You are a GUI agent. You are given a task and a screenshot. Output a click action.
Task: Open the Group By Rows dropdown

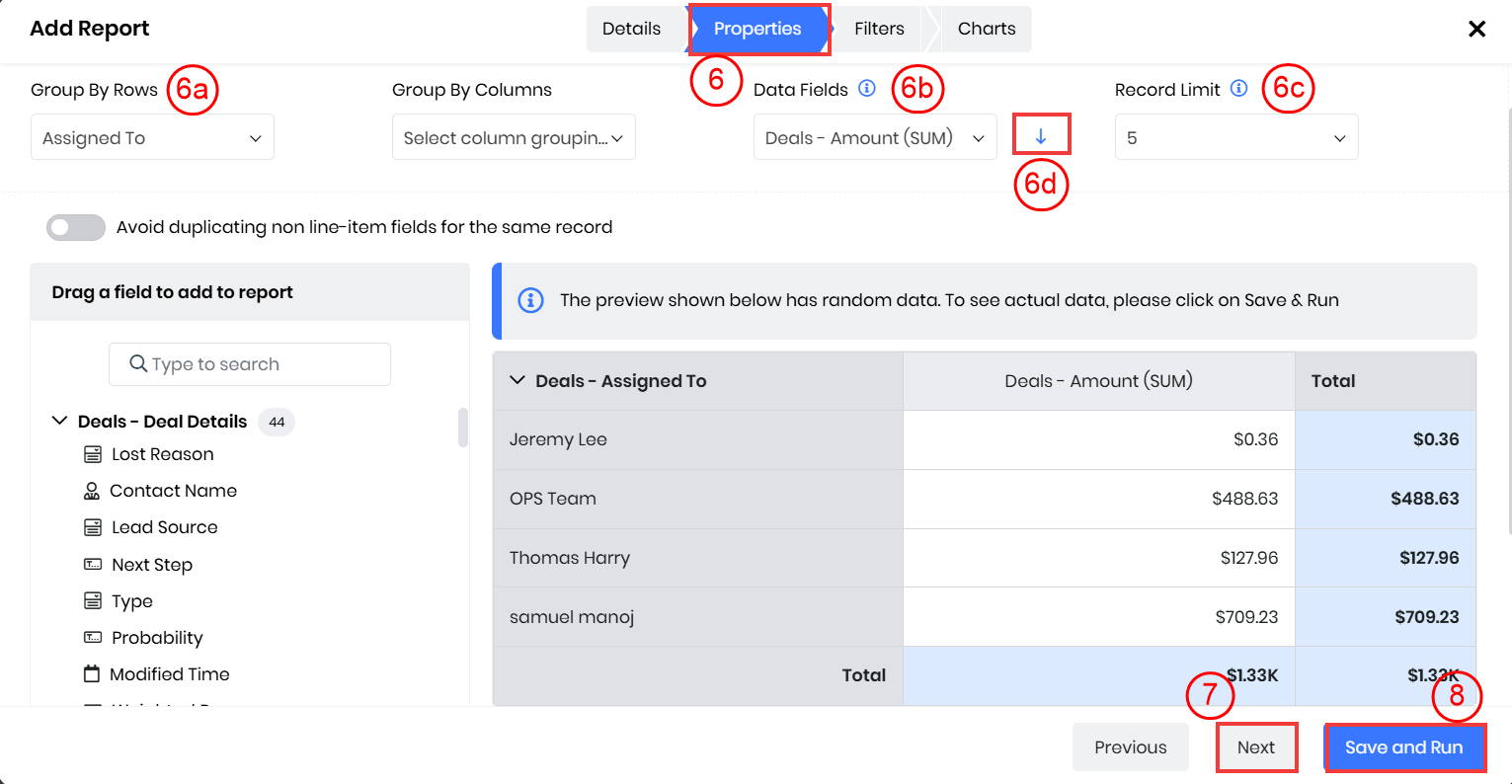(152, 137)
